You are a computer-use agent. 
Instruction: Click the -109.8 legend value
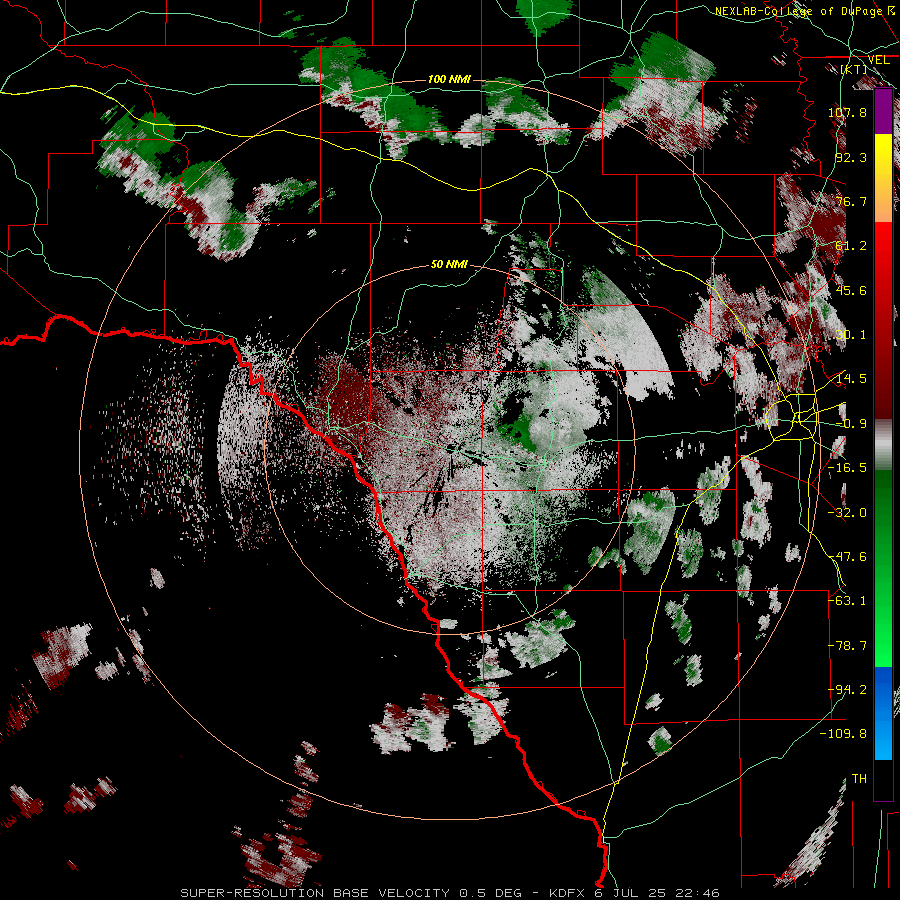(843, 734)
